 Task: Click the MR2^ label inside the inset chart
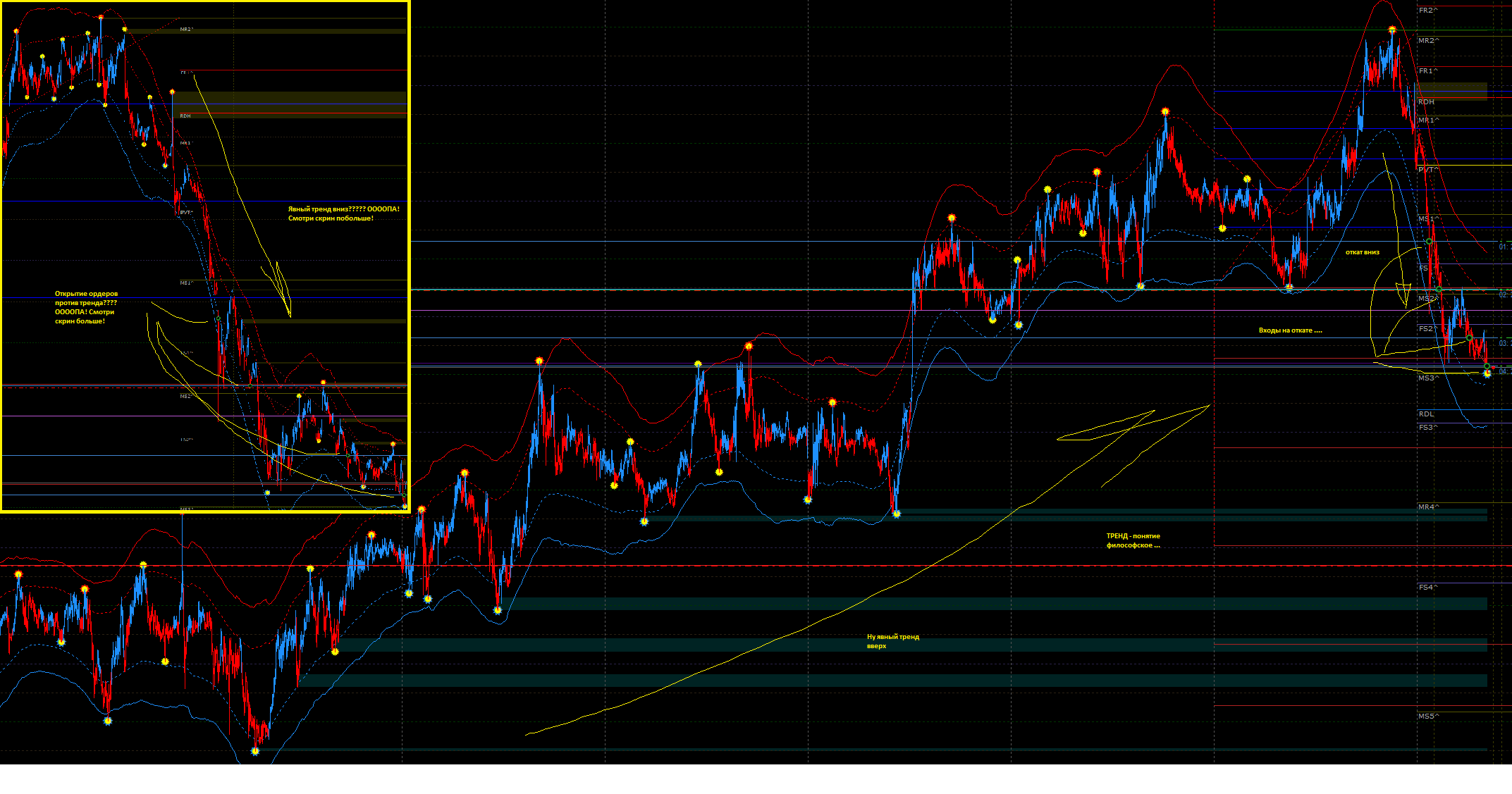pos(186,30)
